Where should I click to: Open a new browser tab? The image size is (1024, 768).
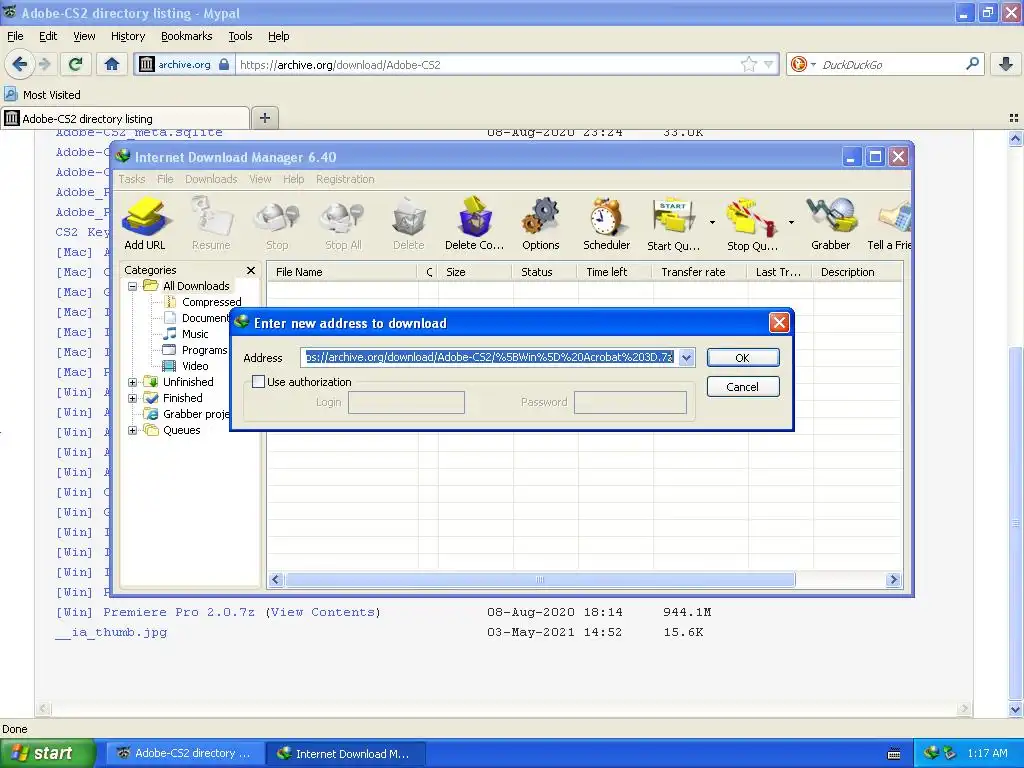[264, 118]
